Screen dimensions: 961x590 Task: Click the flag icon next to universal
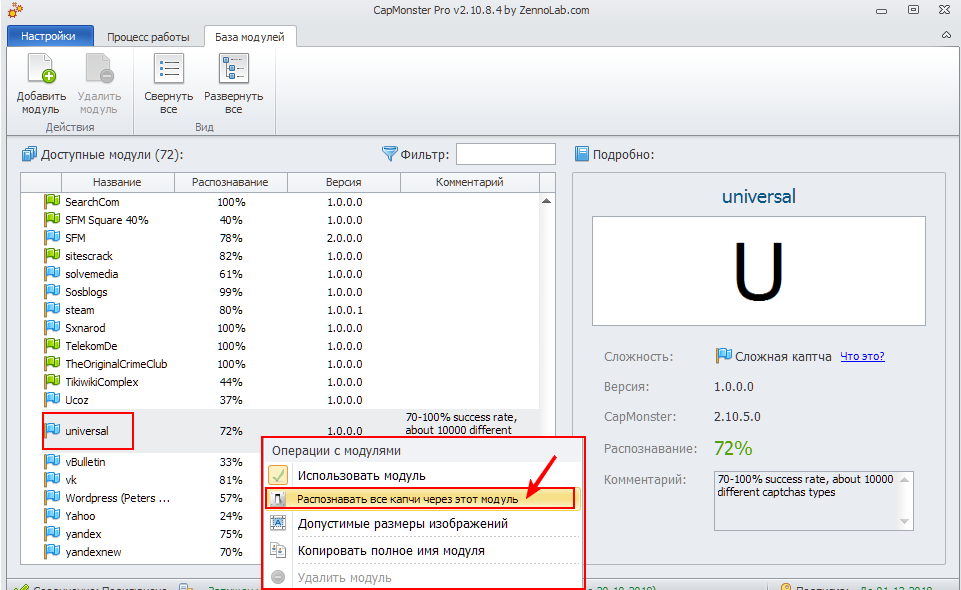[52, 431]
